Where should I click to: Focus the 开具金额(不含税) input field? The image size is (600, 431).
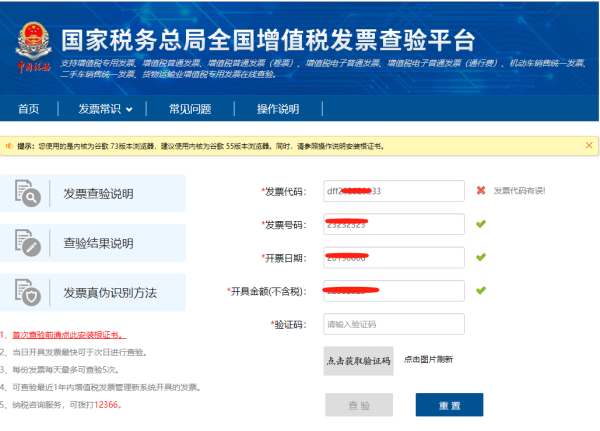click(x=394, y=291)
